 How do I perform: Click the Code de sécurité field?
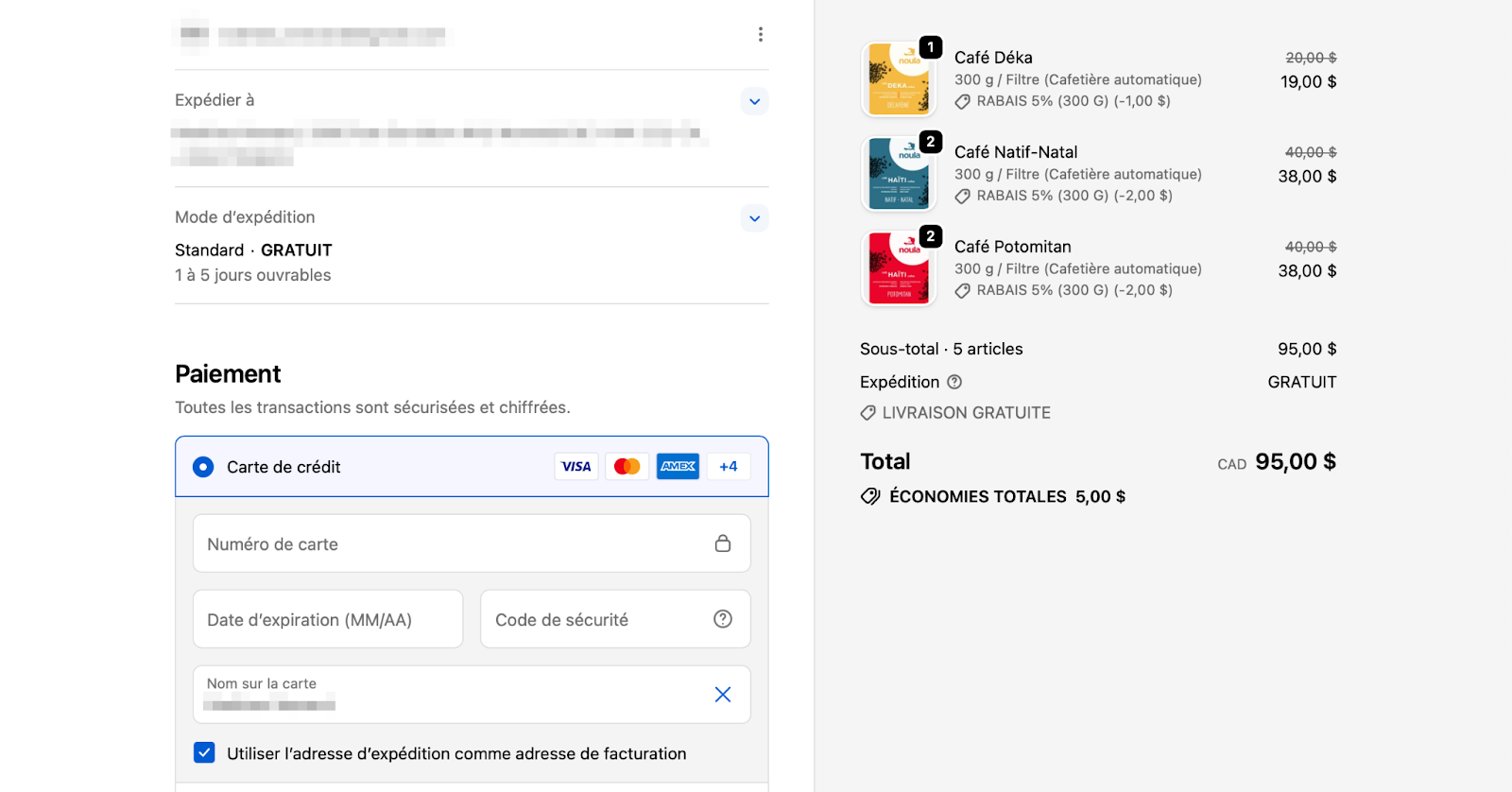tap(595, 619)
